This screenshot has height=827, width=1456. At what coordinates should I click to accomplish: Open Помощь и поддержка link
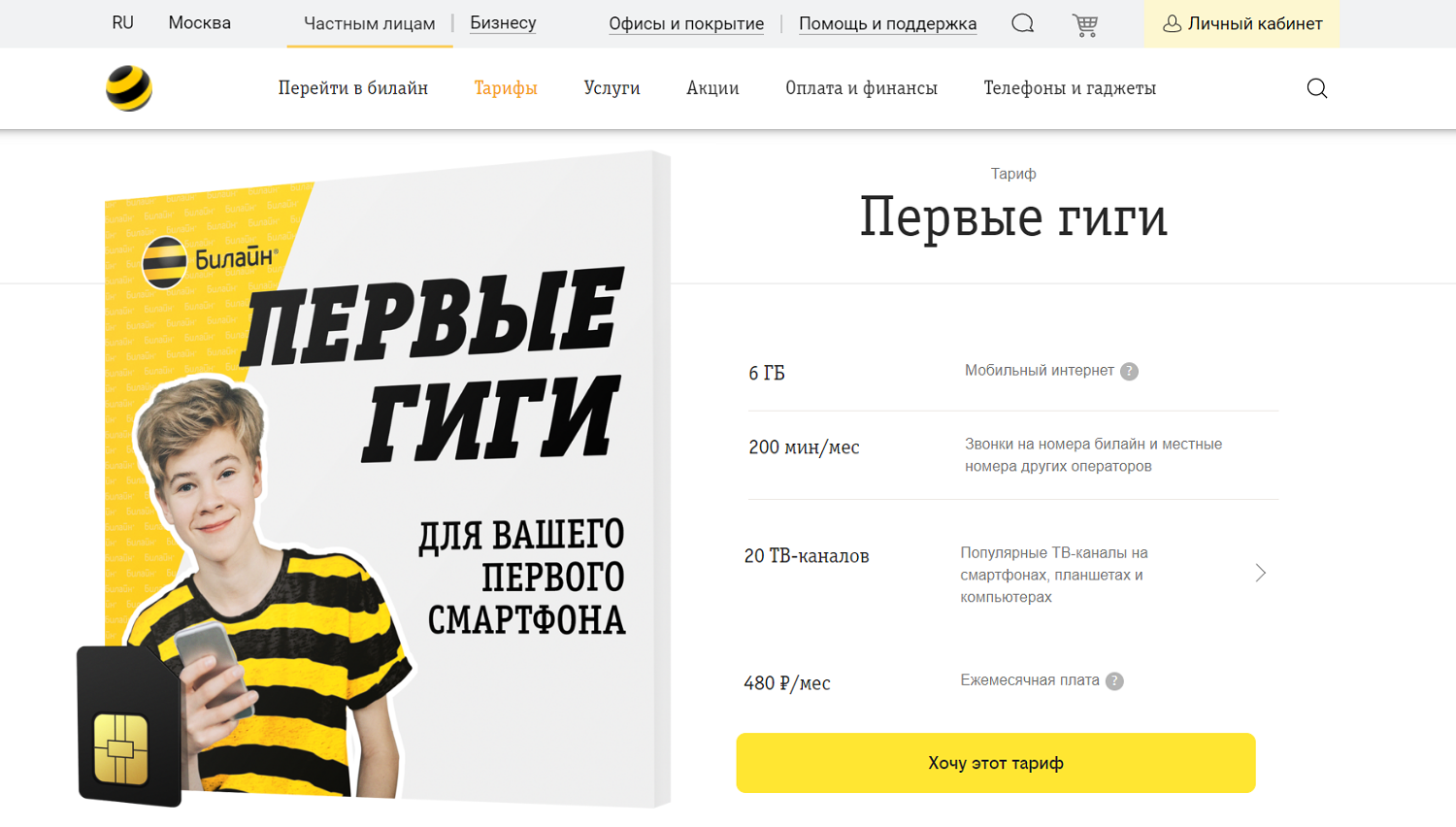coord(887,24)
